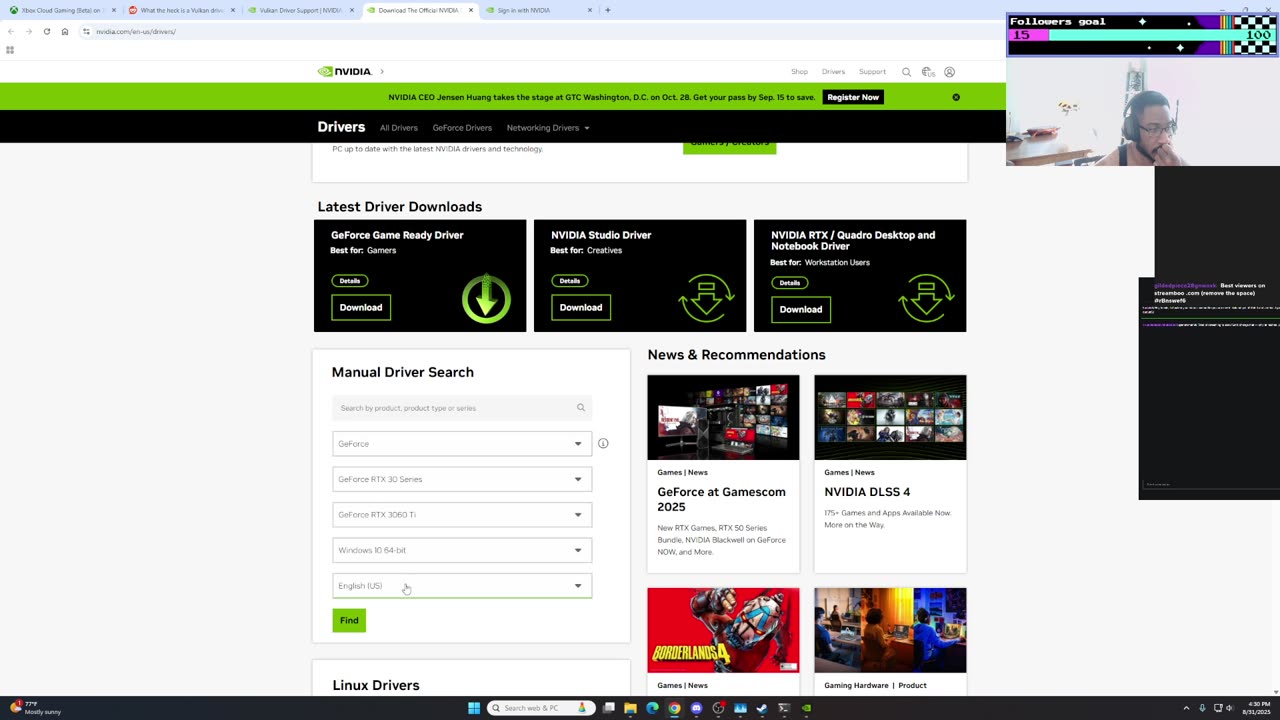The height and width of the screenshot is (720, 1280).
Task: Switch to Chrome in taskbar
Action: (674, 708)
